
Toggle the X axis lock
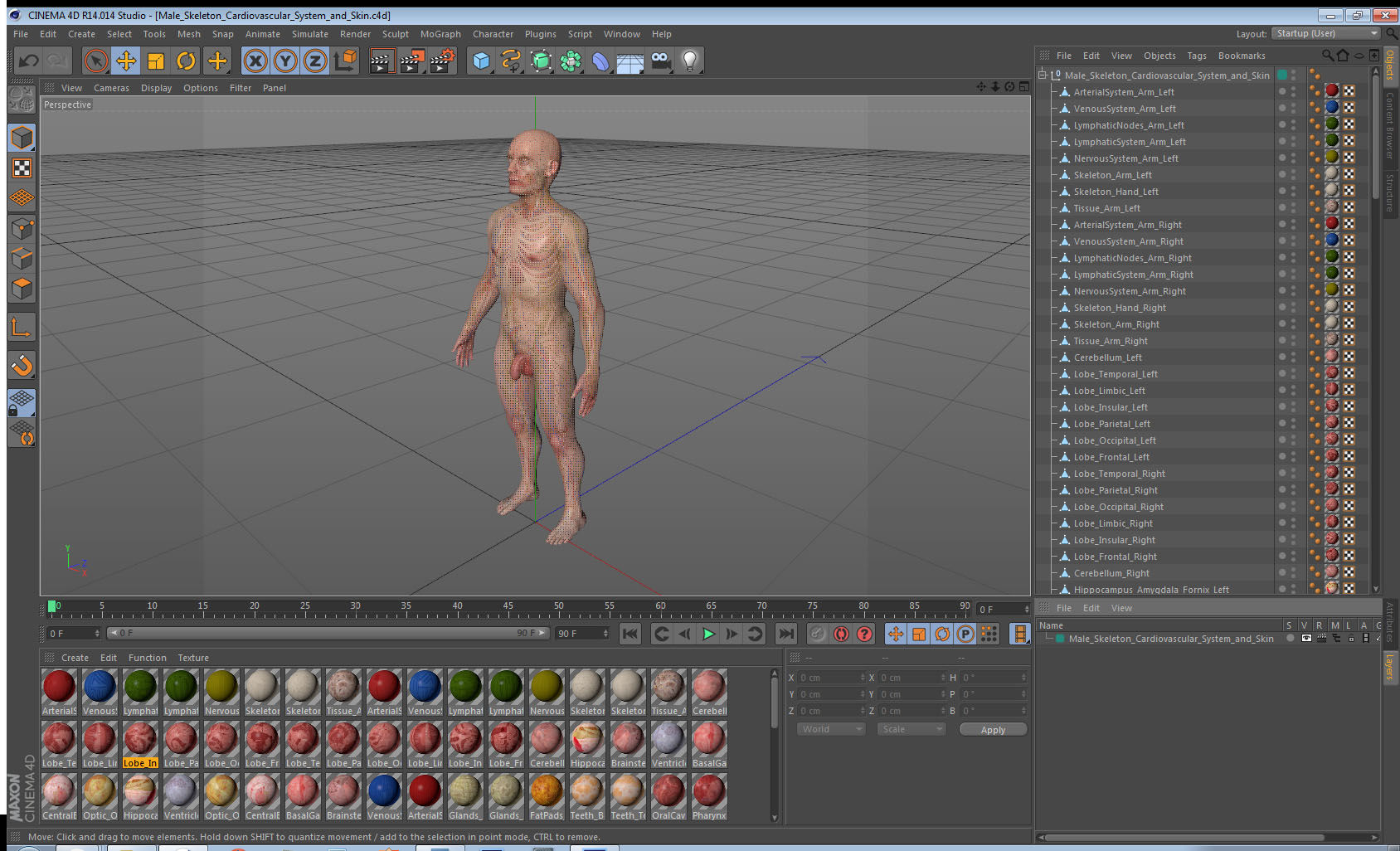click(x=255, y=61)
